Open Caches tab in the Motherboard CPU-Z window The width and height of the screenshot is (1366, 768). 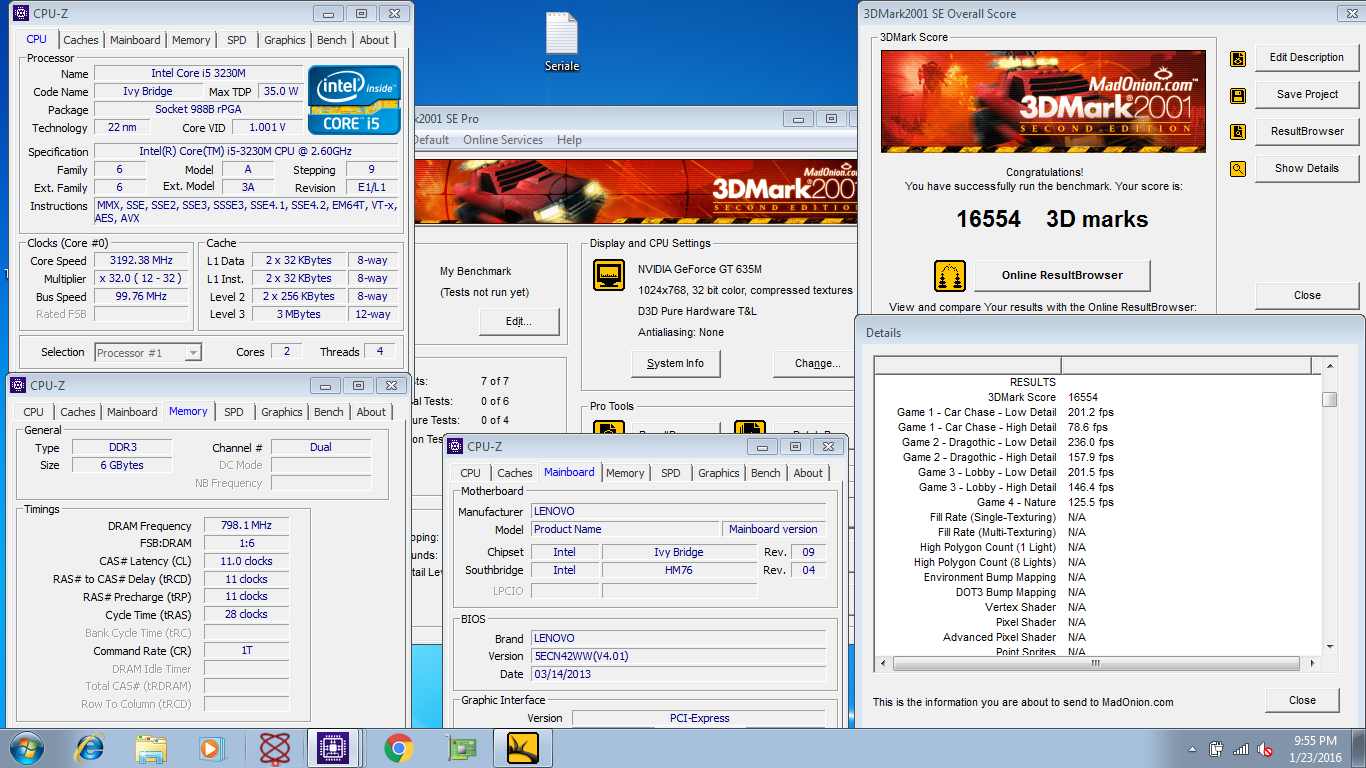pyautogui.click(x=515, y=473)
